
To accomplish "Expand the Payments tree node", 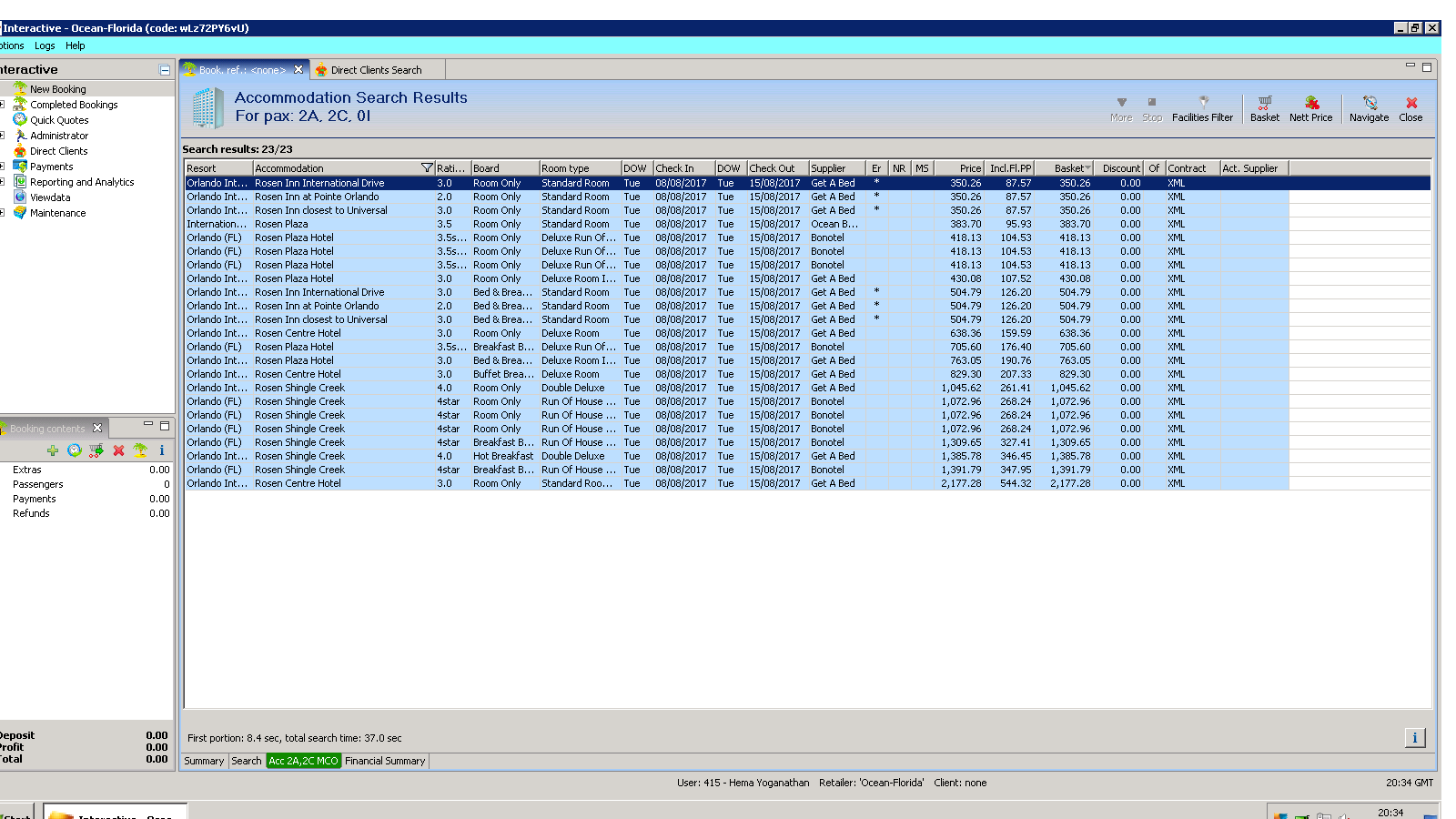I will [x=3, y=167].
